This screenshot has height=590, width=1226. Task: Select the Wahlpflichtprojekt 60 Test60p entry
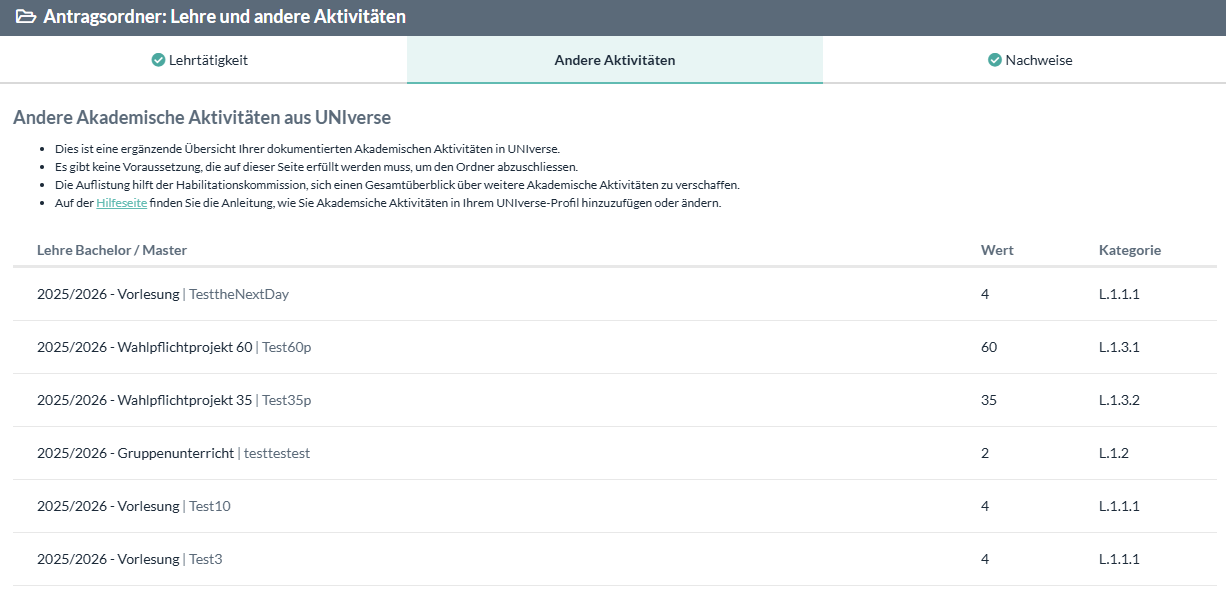click(181, 347)
